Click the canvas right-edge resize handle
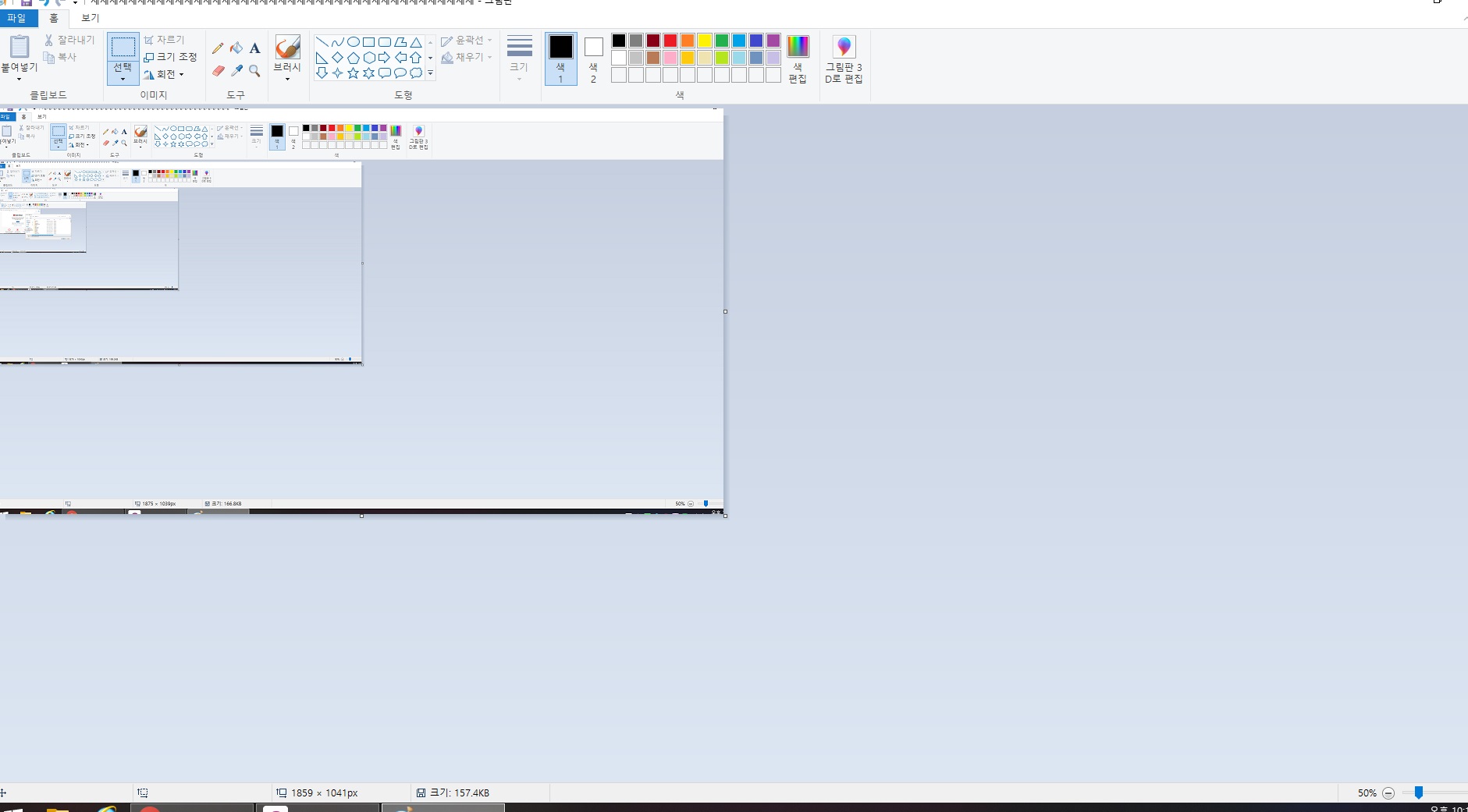 click(726, 312)
